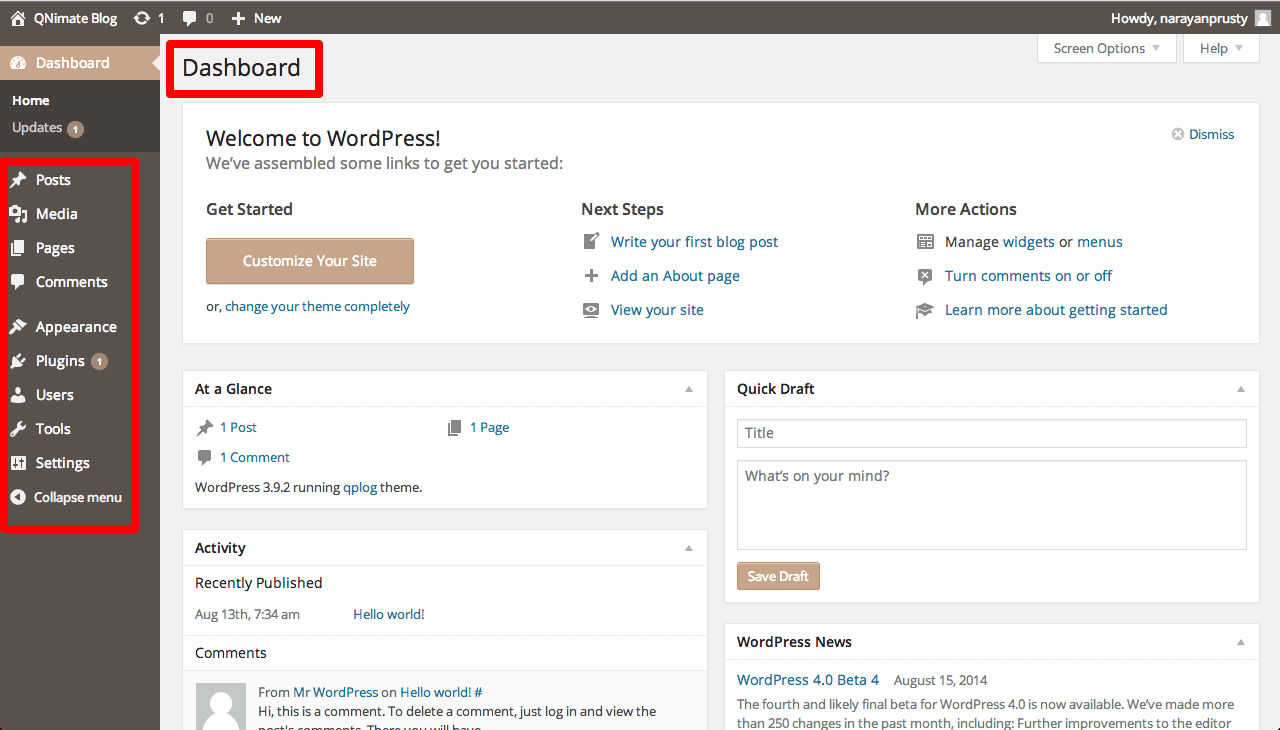Click the icon beside Turn comments on or off
This screenshot has width=1280, height=730.
(925, 276)
